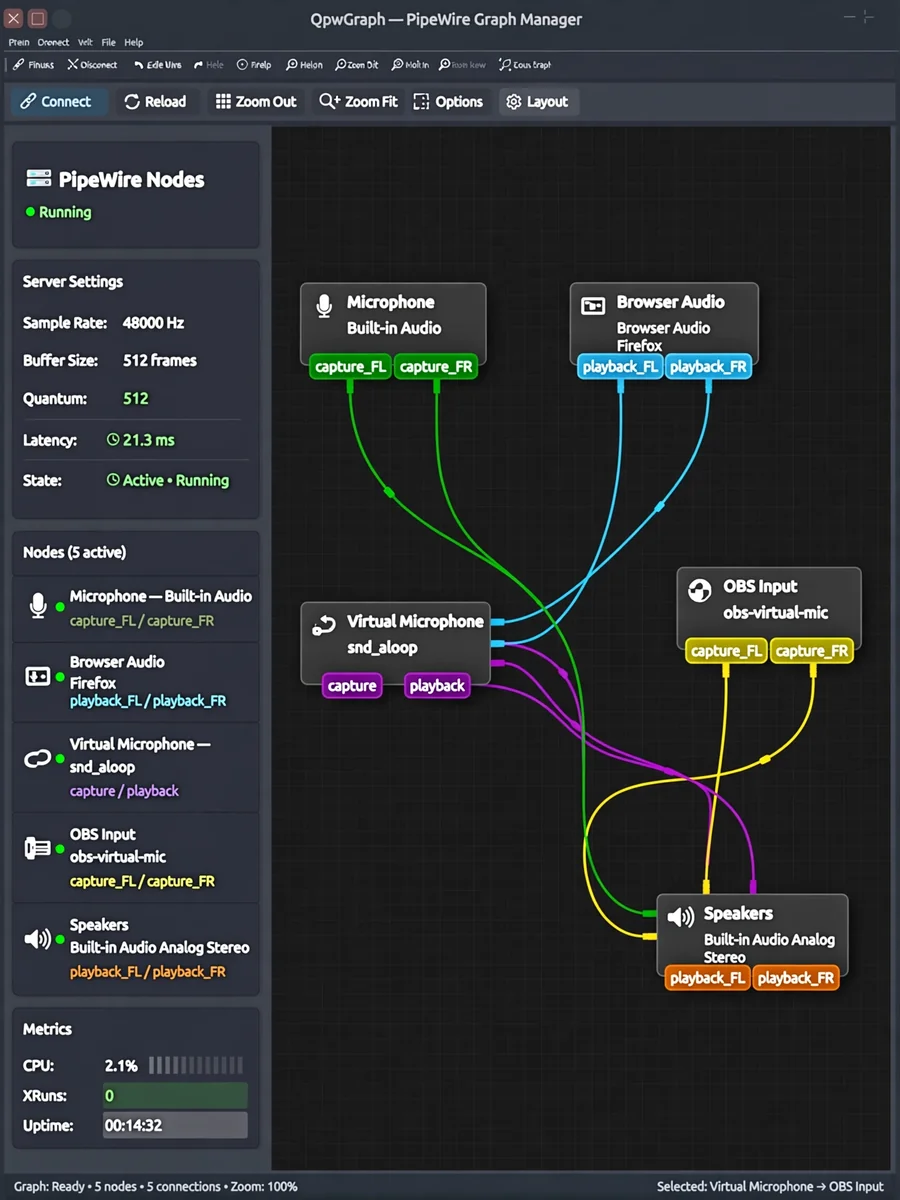Select Browser Audio's playback_FR port

[x=707, y=367]
